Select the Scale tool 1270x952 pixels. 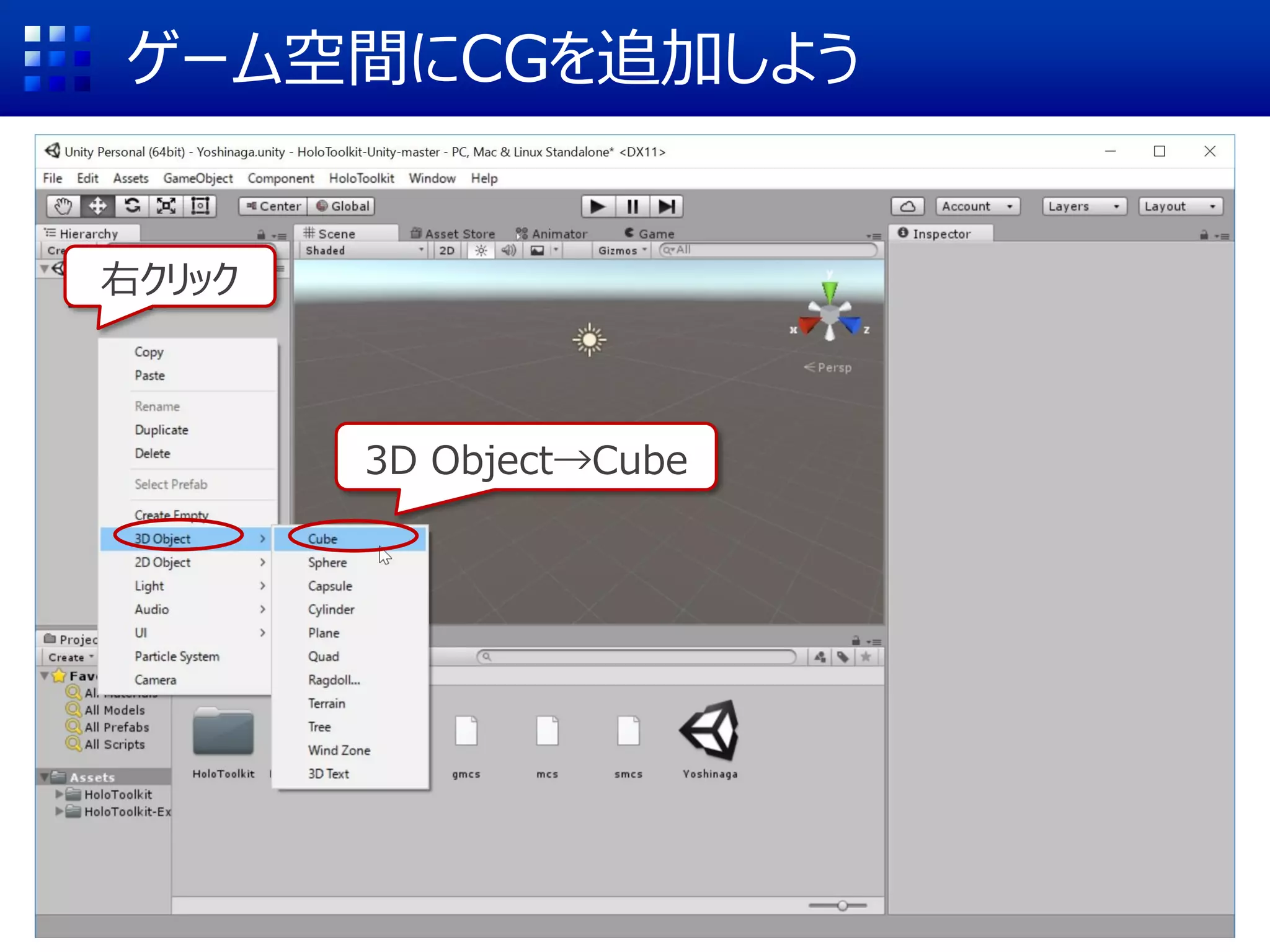166,206
